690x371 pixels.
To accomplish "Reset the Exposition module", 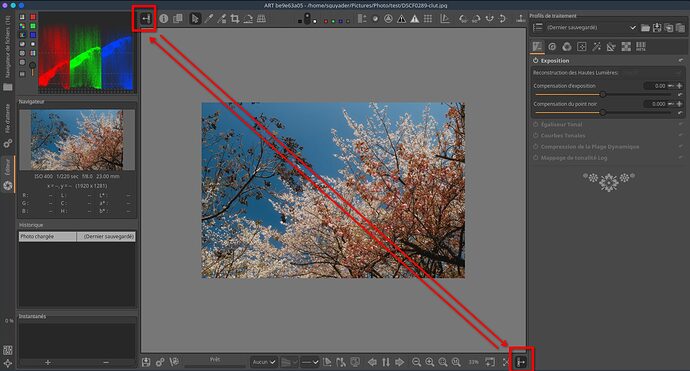I will pos(681,61).
